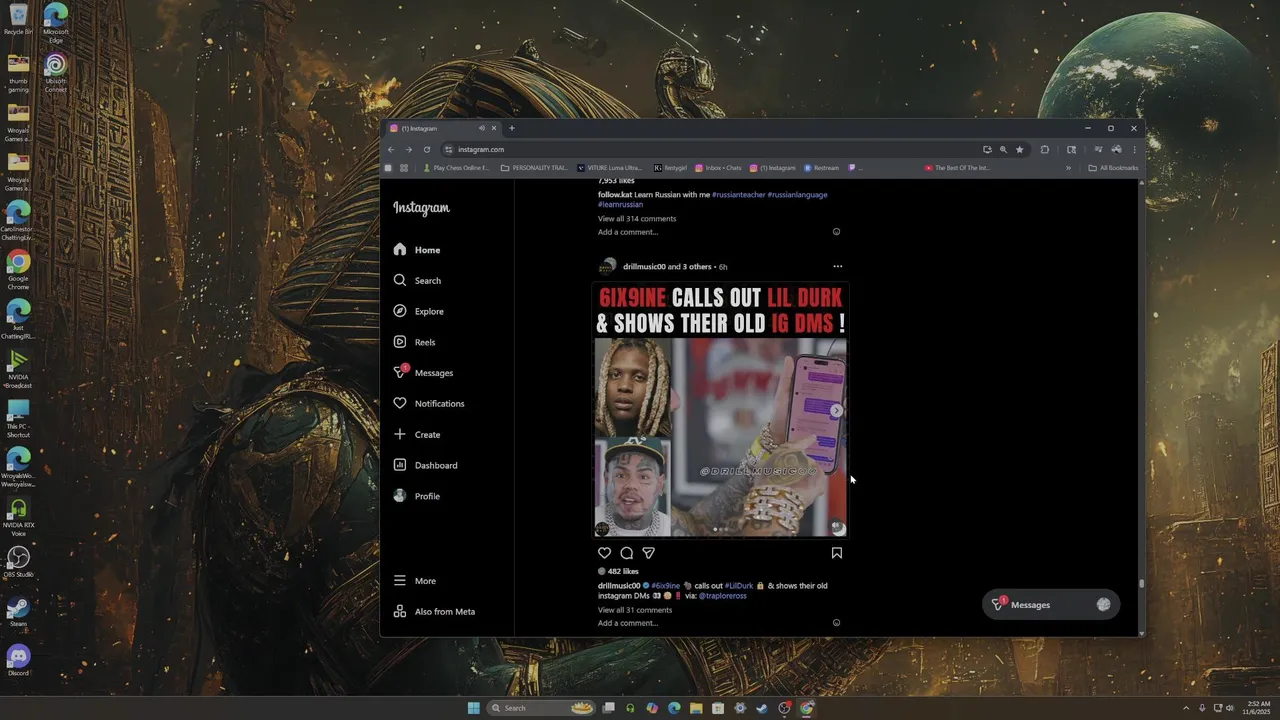Go to the Explore page

point(418,311)
